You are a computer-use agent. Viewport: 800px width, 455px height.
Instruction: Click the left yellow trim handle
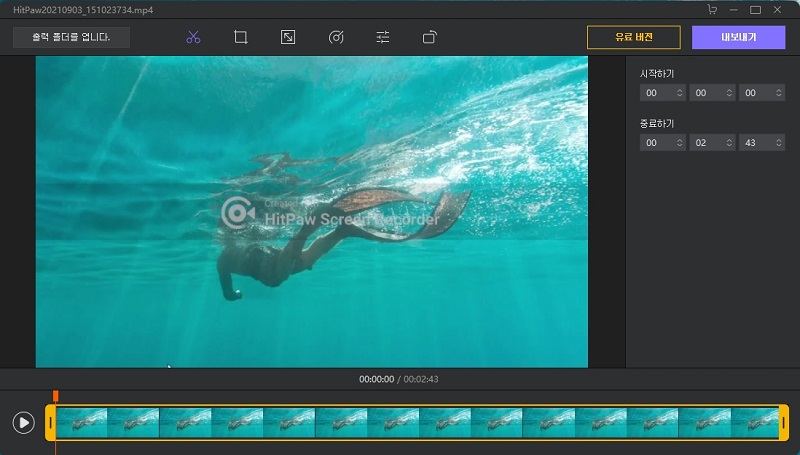[50, 423]
